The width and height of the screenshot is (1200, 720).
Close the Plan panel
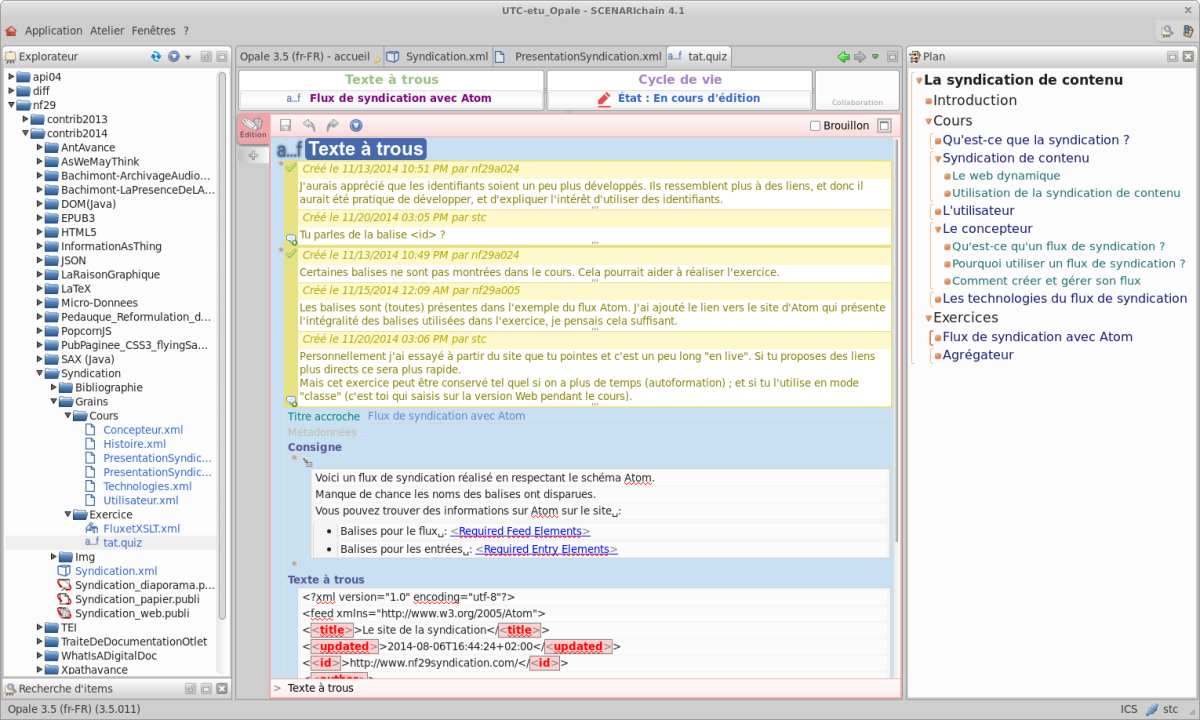(x=1187, y=57)
